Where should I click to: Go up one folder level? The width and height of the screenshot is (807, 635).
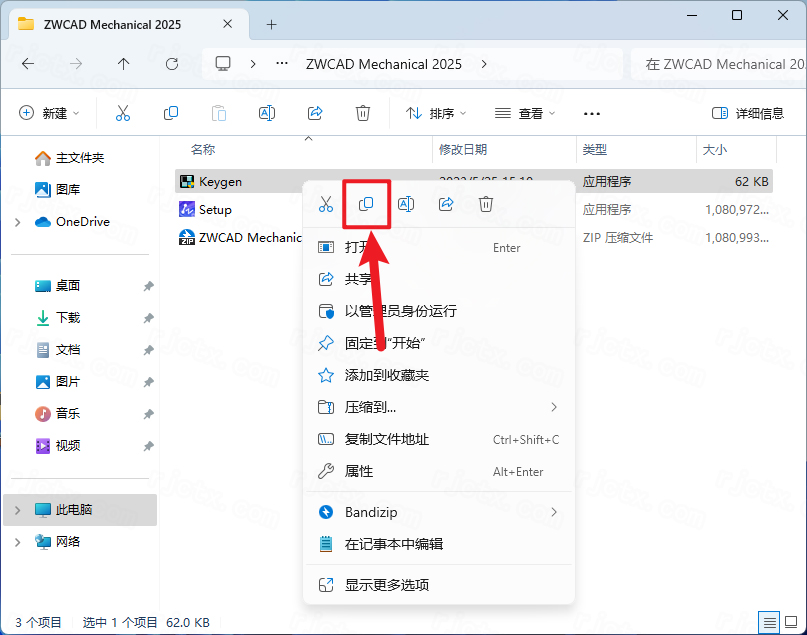124,64
